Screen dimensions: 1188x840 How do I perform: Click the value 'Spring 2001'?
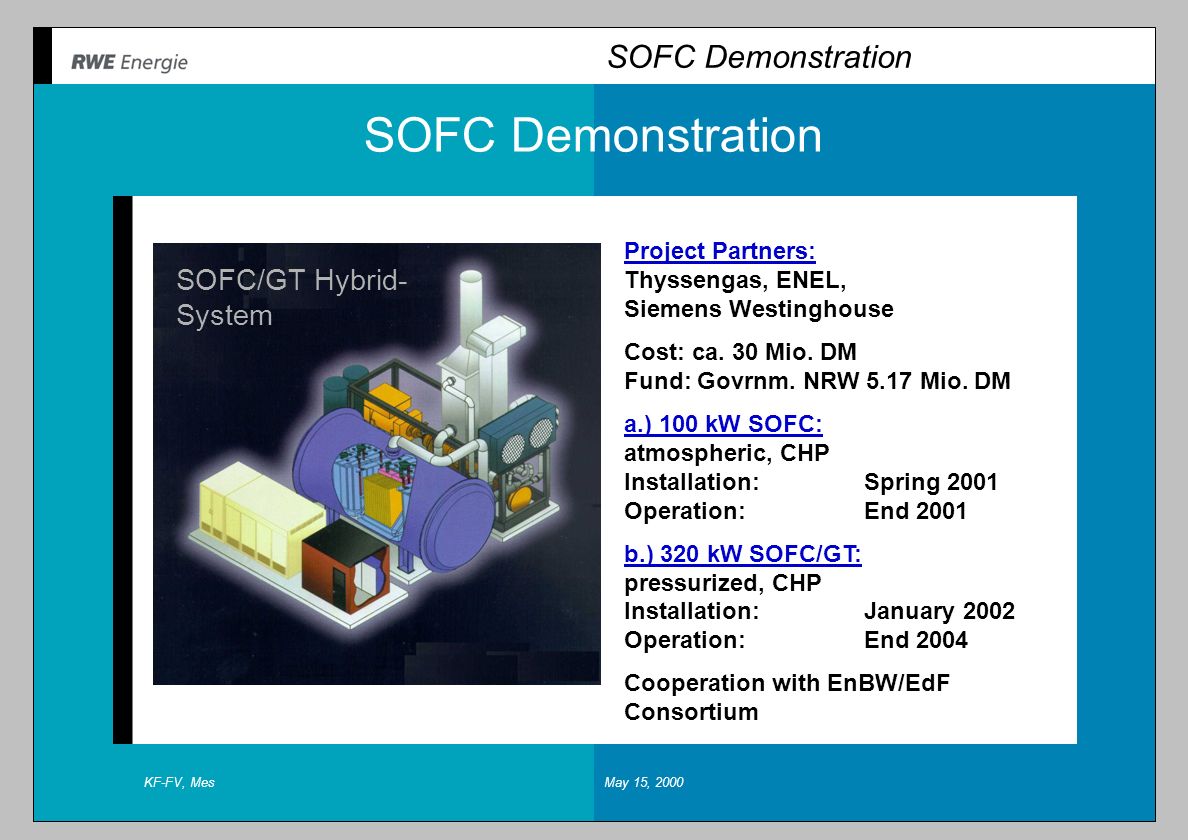click(930, 482)
